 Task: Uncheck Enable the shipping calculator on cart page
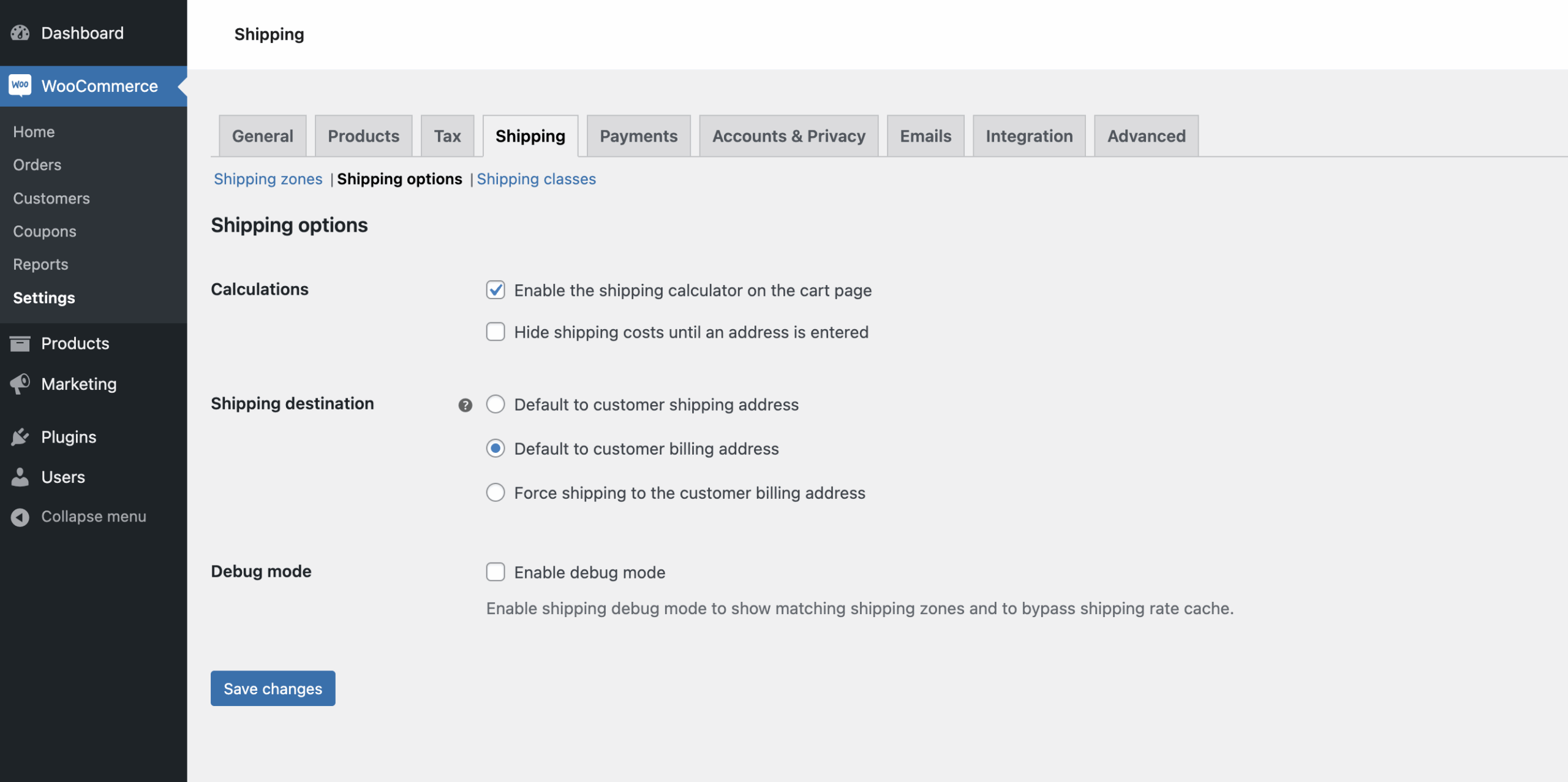pyautogui.click(x=496, y=290)
